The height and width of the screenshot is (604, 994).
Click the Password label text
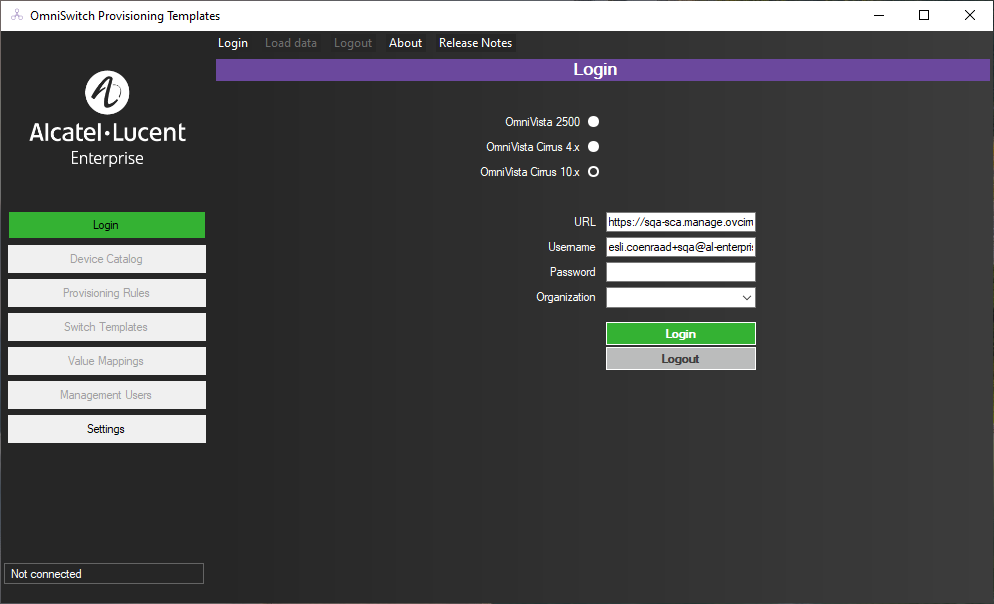click(x=572, y=272)
